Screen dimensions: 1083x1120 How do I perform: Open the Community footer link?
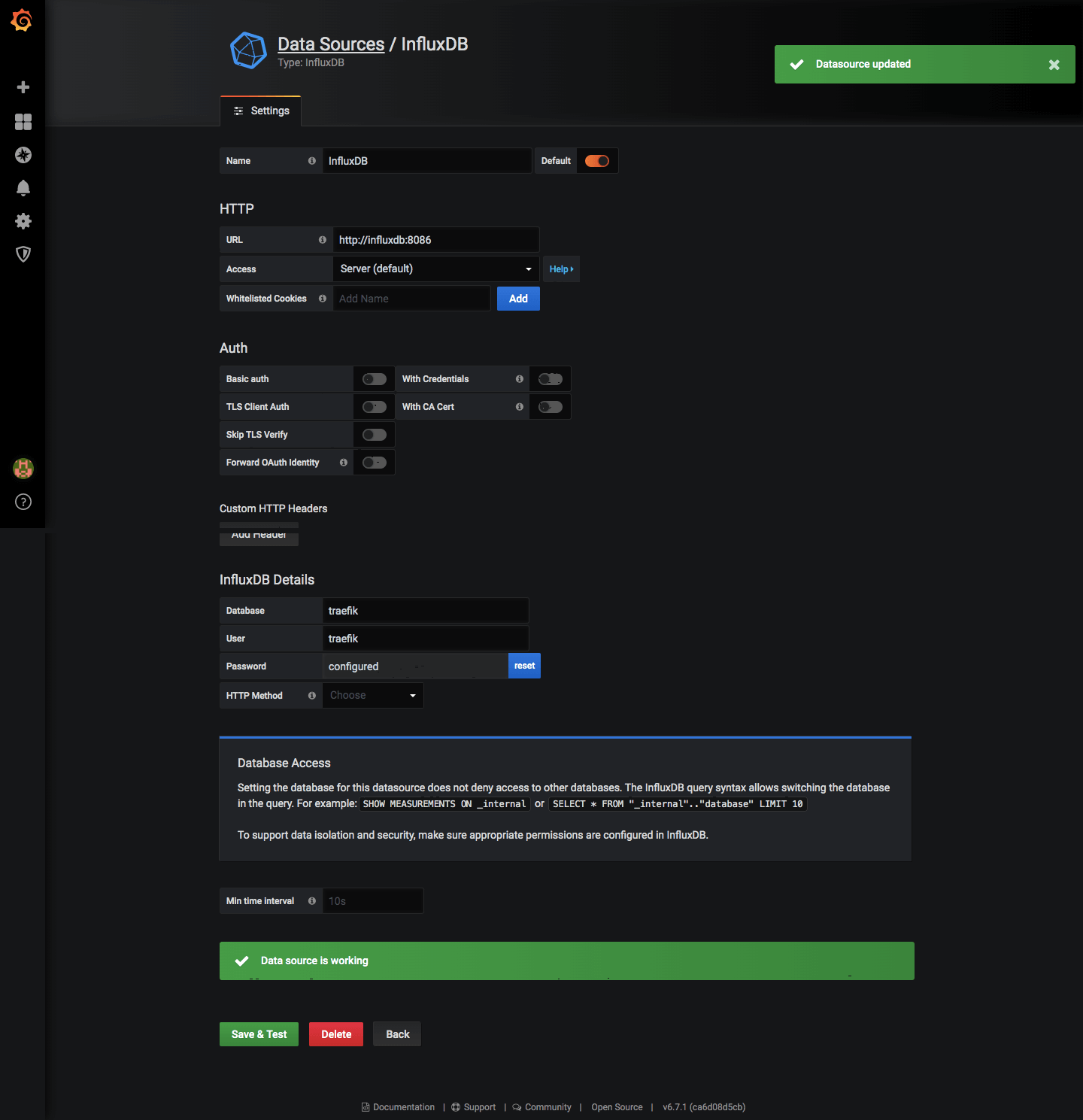[x=541, y=1107]
